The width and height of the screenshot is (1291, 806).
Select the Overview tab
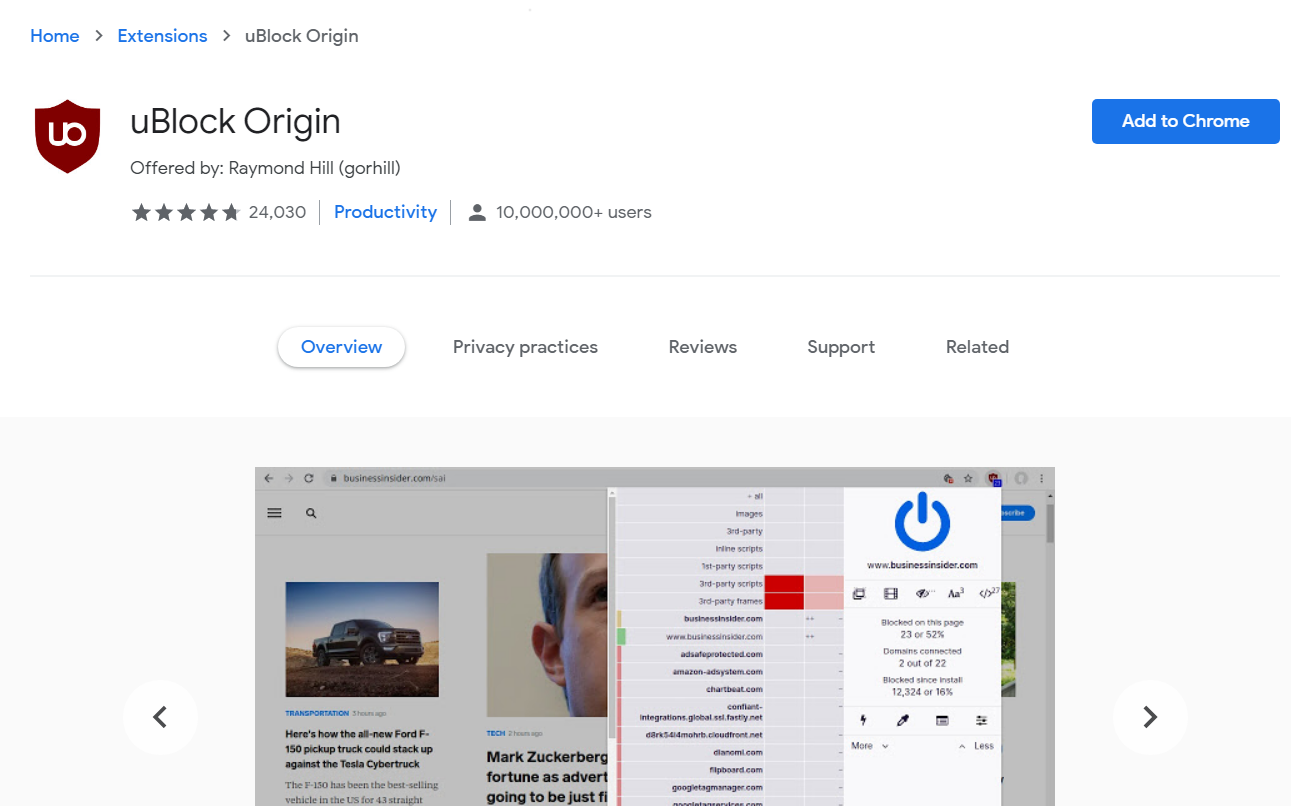pyautogui.click(x=341, y=347)
